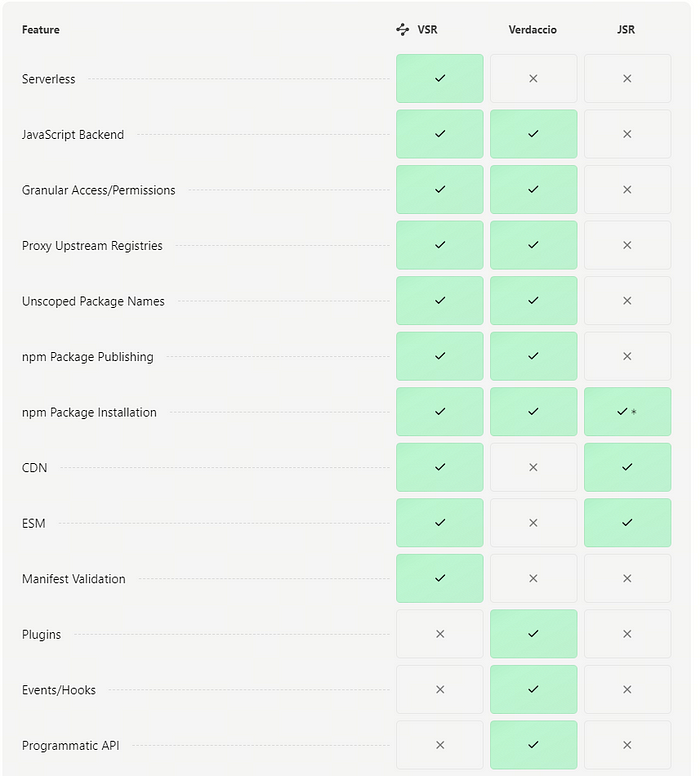
Task: Click the npm Package Publishing row label
Action: point(88,357)
